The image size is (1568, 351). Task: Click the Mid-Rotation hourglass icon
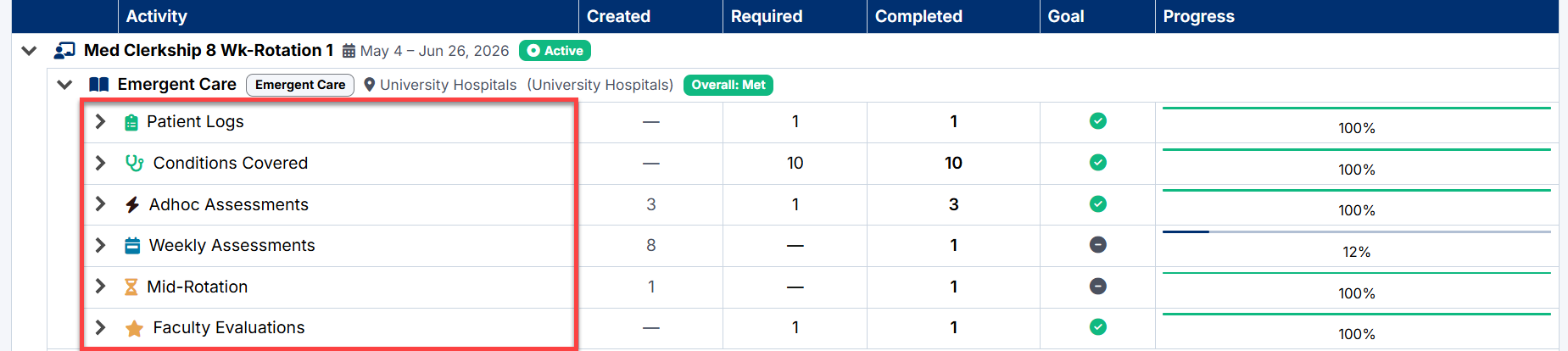point(131,287)
